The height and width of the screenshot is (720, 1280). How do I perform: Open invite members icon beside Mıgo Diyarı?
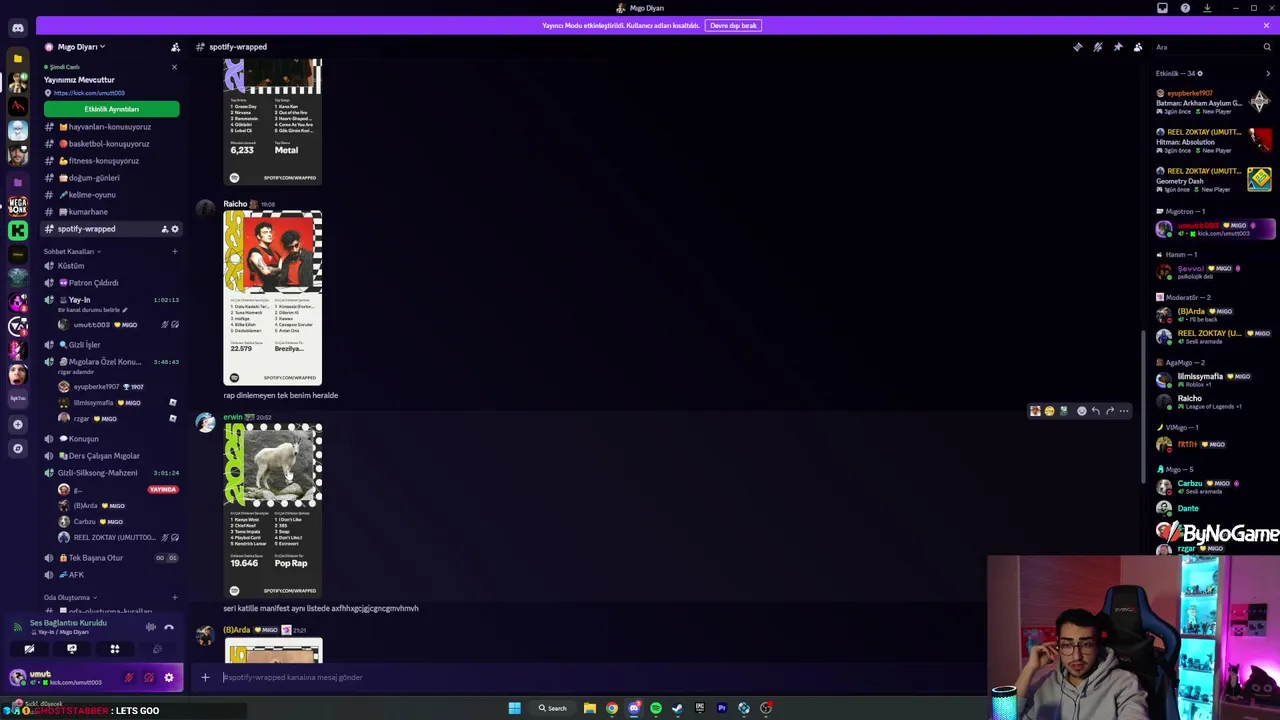tap(175, 47)
